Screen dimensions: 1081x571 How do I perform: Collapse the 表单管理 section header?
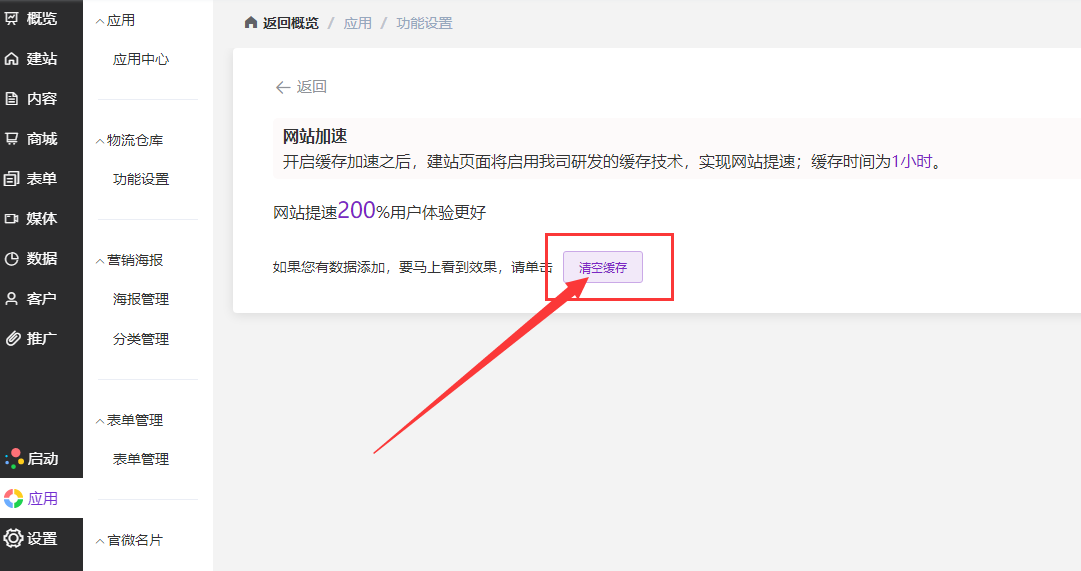tap(100, 421)
